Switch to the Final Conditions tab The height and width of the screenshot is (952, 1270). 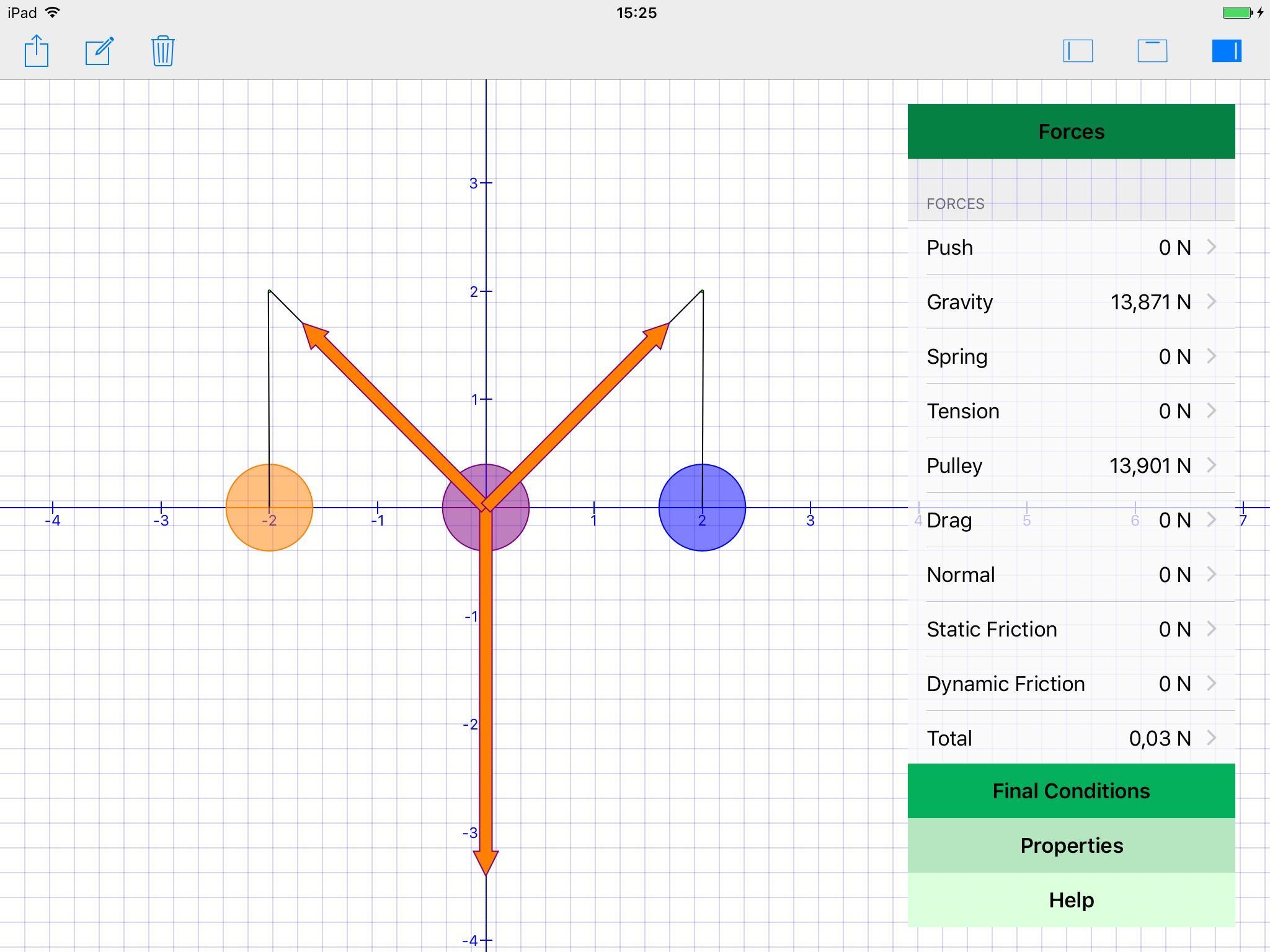point(1071,791)
